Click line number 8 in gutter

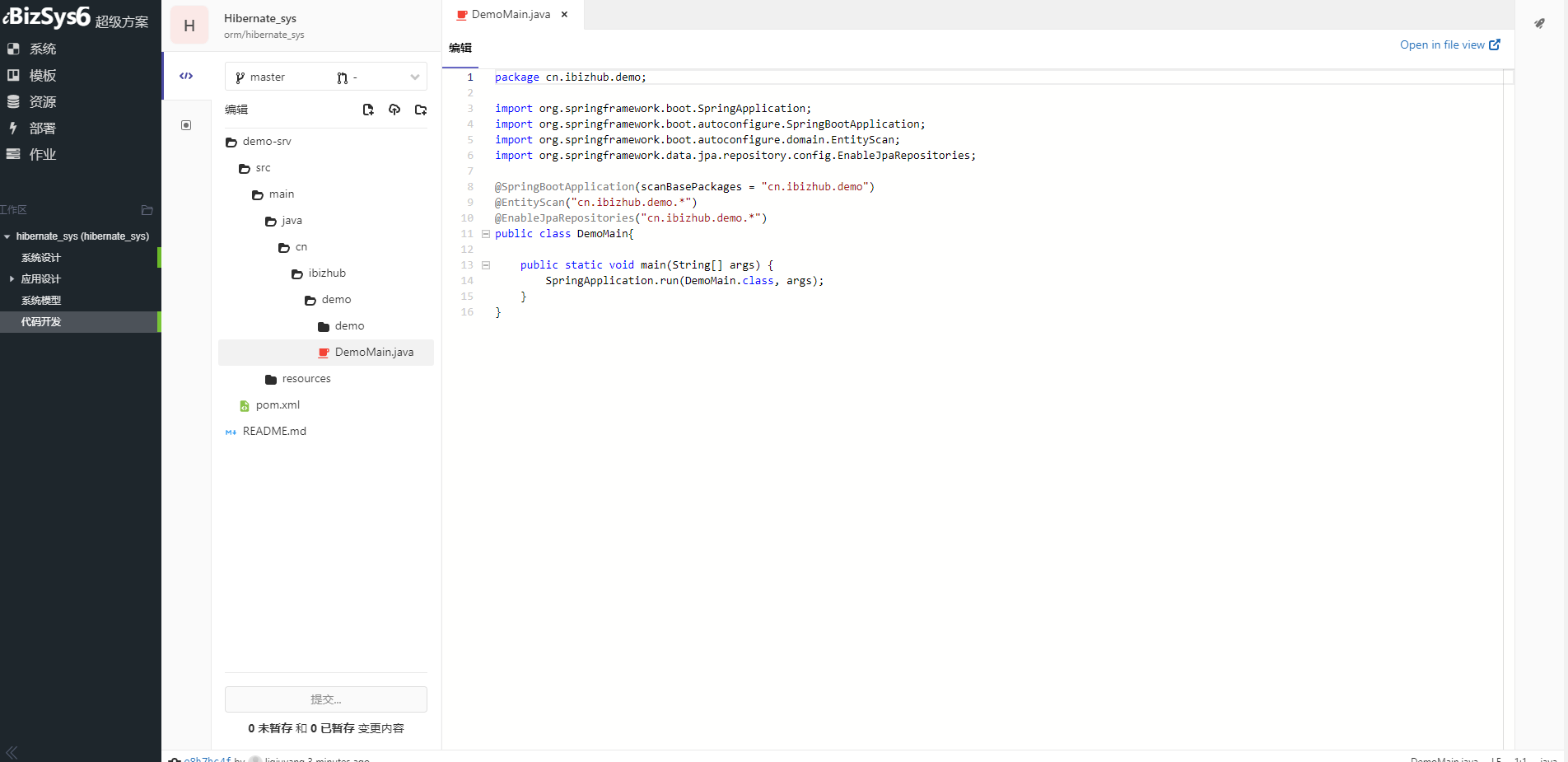pos(470,187)
